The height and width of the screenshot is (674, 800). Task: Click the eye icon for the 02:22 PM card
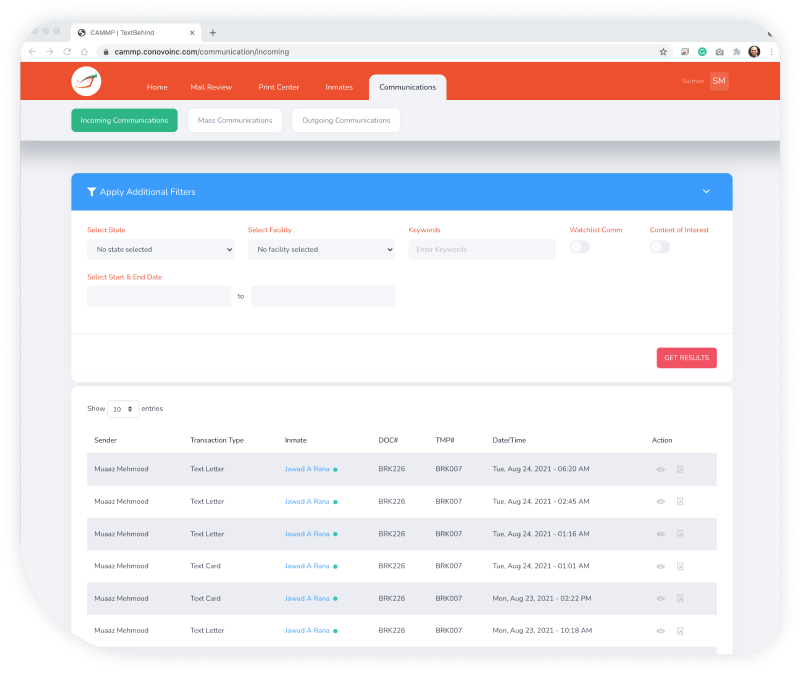pos(660,599)
